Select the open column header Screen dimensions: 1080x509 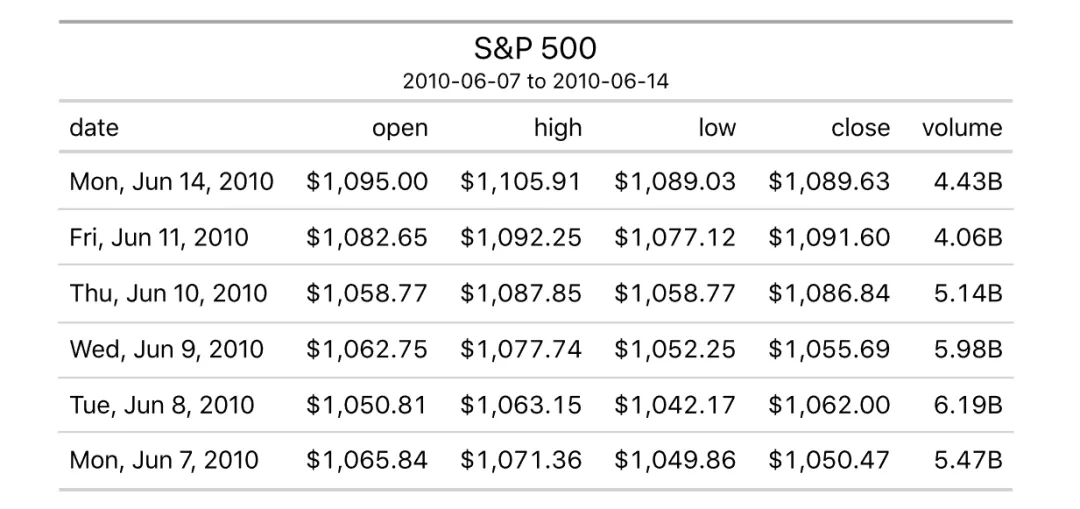(399, 128)
